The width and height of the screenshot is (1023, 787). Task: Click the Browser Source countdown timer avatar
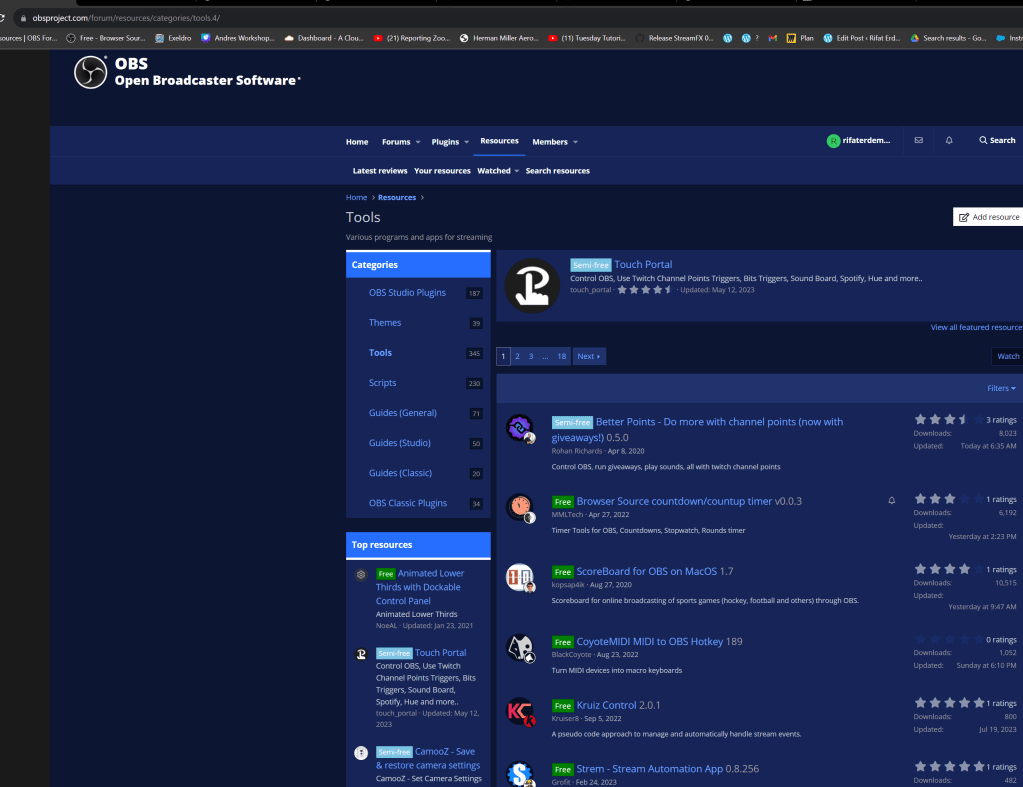pos(520,508)
